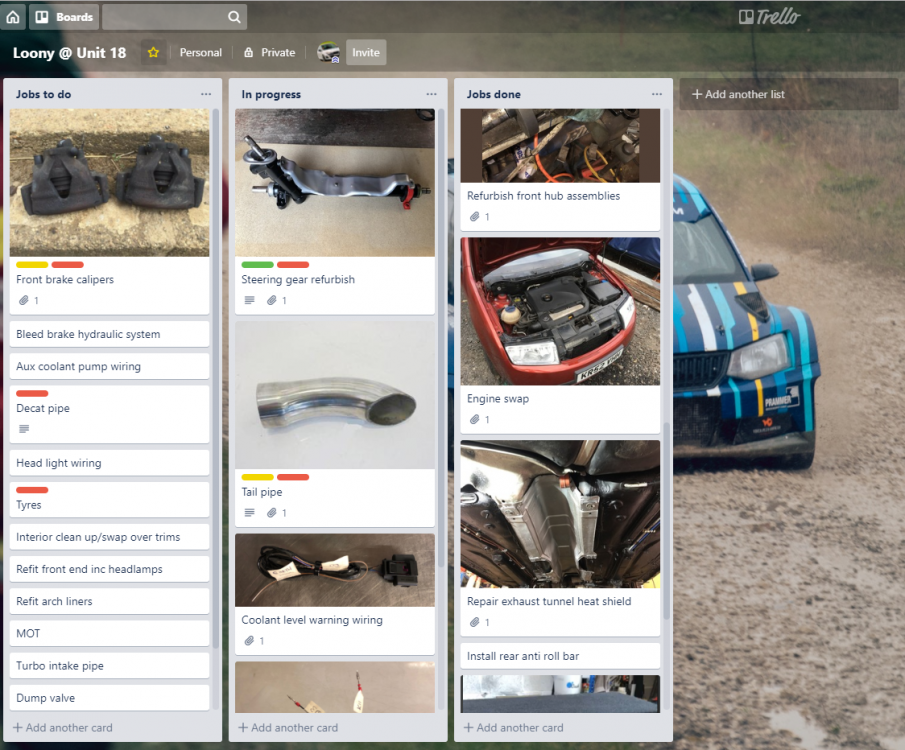Open Jobs to do list menu ellipsis
Image resolution: width=905 pixels, height=750 pixels.
(x=206, y=94)
